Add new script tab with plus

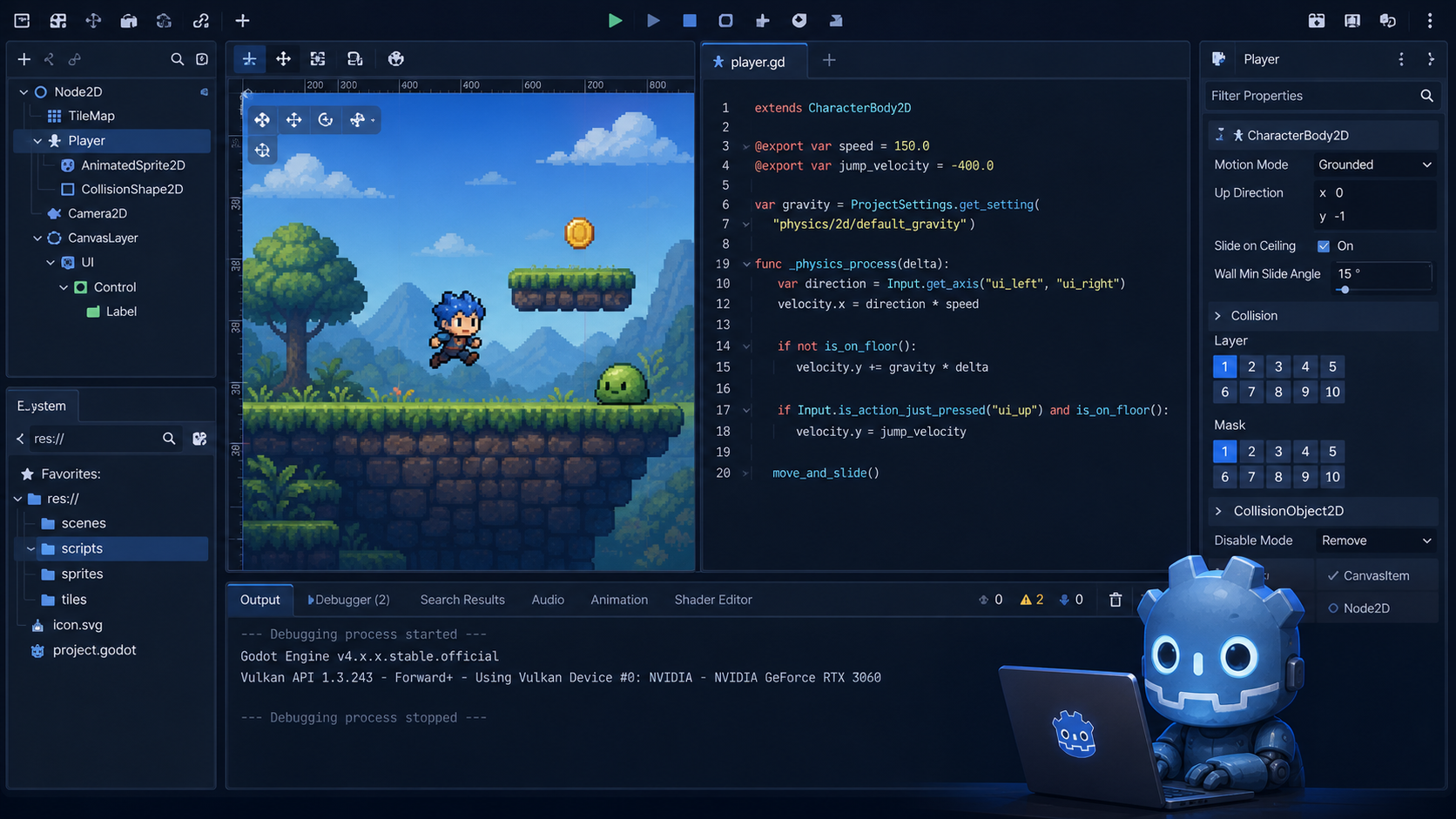tap(829, 60)
